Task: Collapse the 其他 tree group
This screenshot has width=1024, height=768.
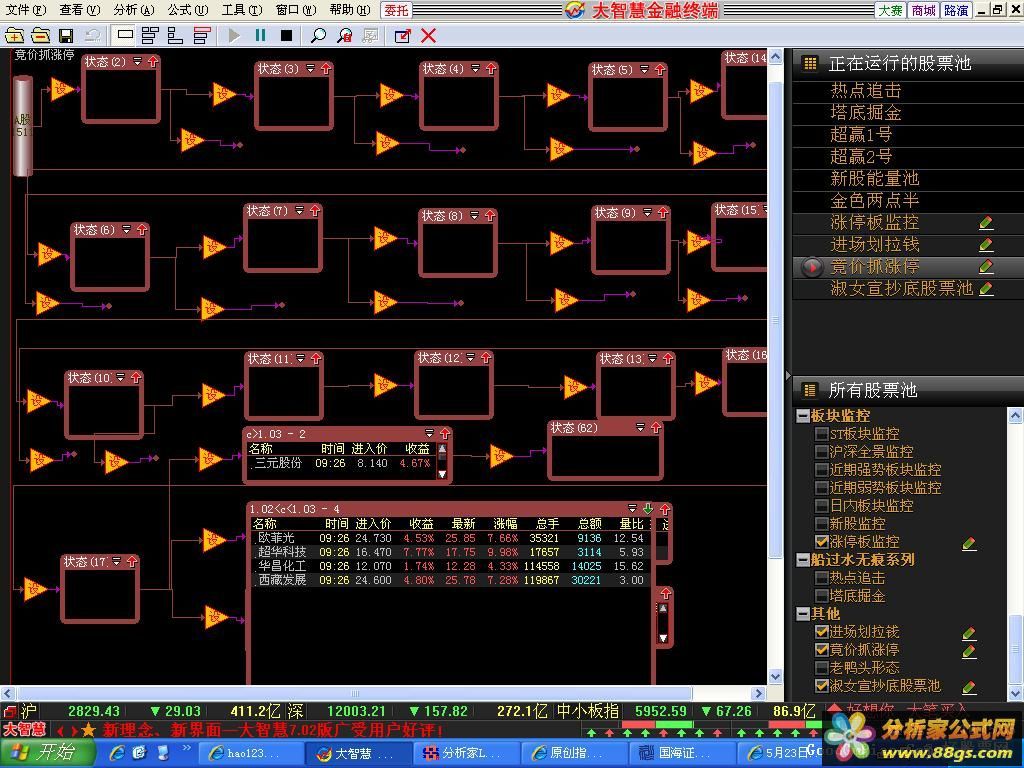Action: pos(803,614)
